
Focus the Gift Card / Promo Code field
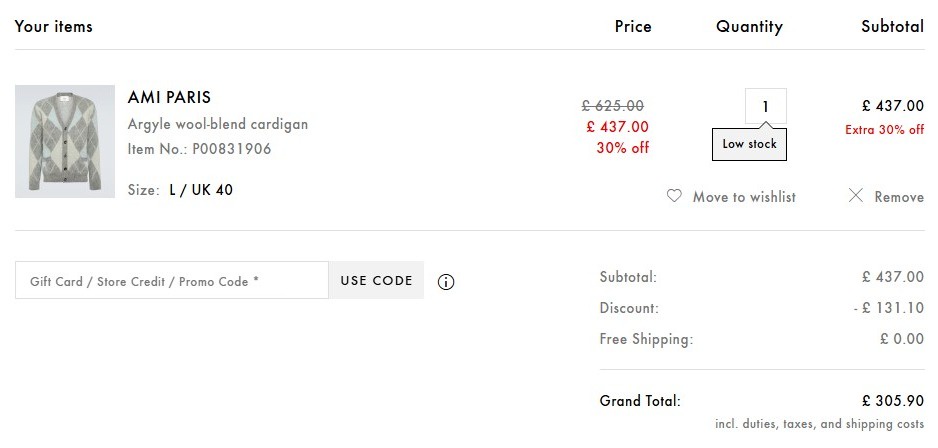coord(172,280)
